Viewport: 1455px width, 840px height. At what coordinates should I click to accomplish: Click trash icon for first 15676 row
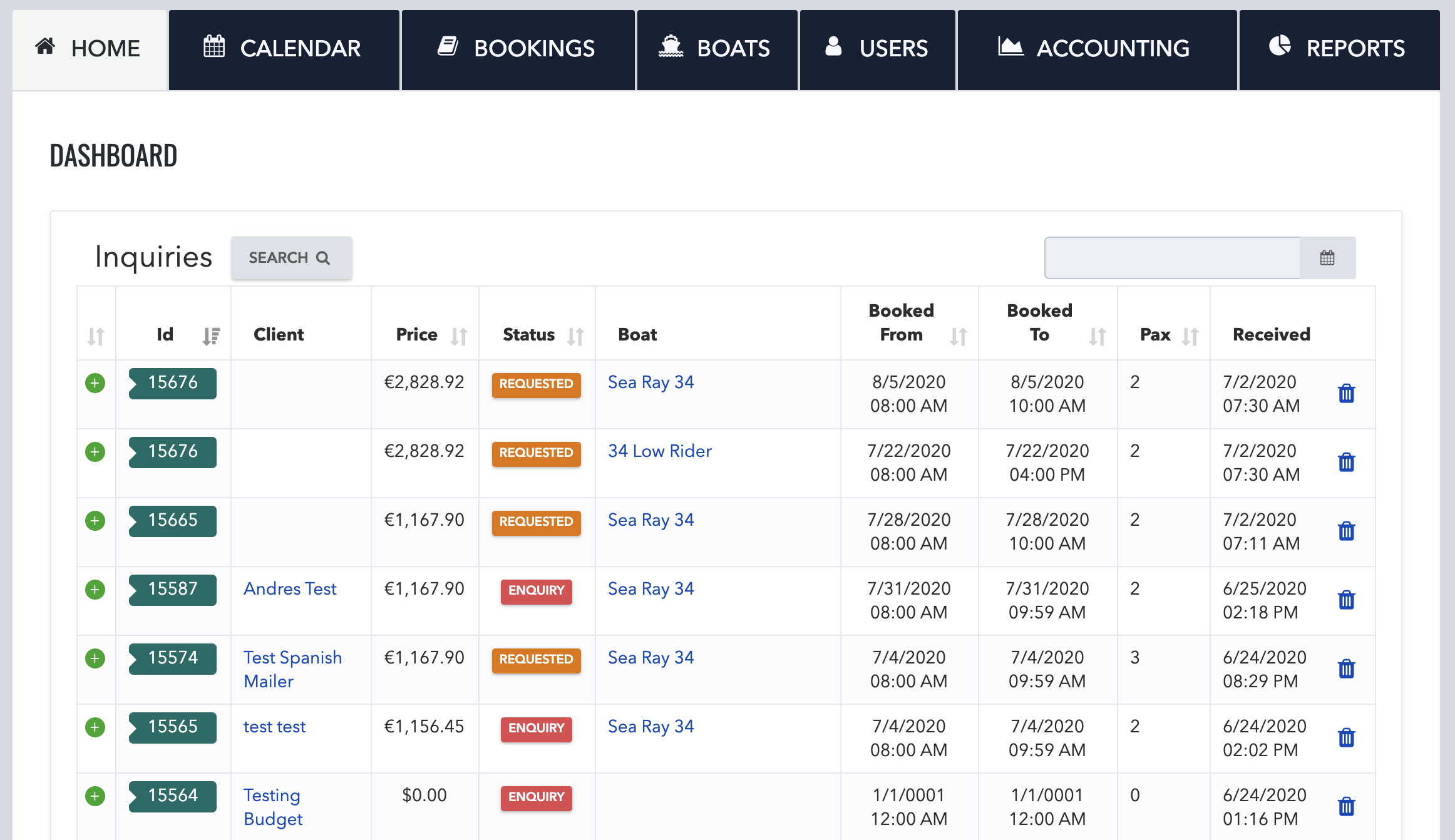[1346, 393]
